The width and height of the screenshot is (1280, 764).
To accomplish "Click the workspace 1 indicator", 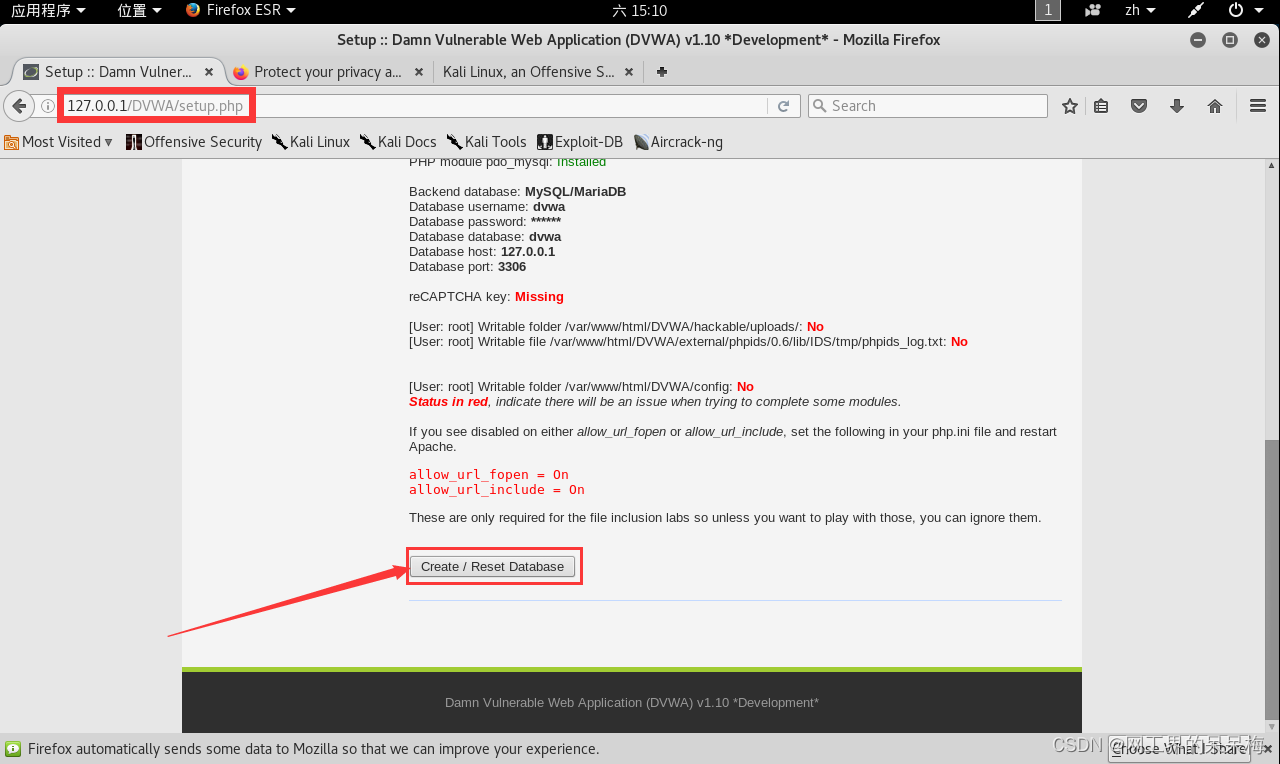I will (x=1048, y=10).
